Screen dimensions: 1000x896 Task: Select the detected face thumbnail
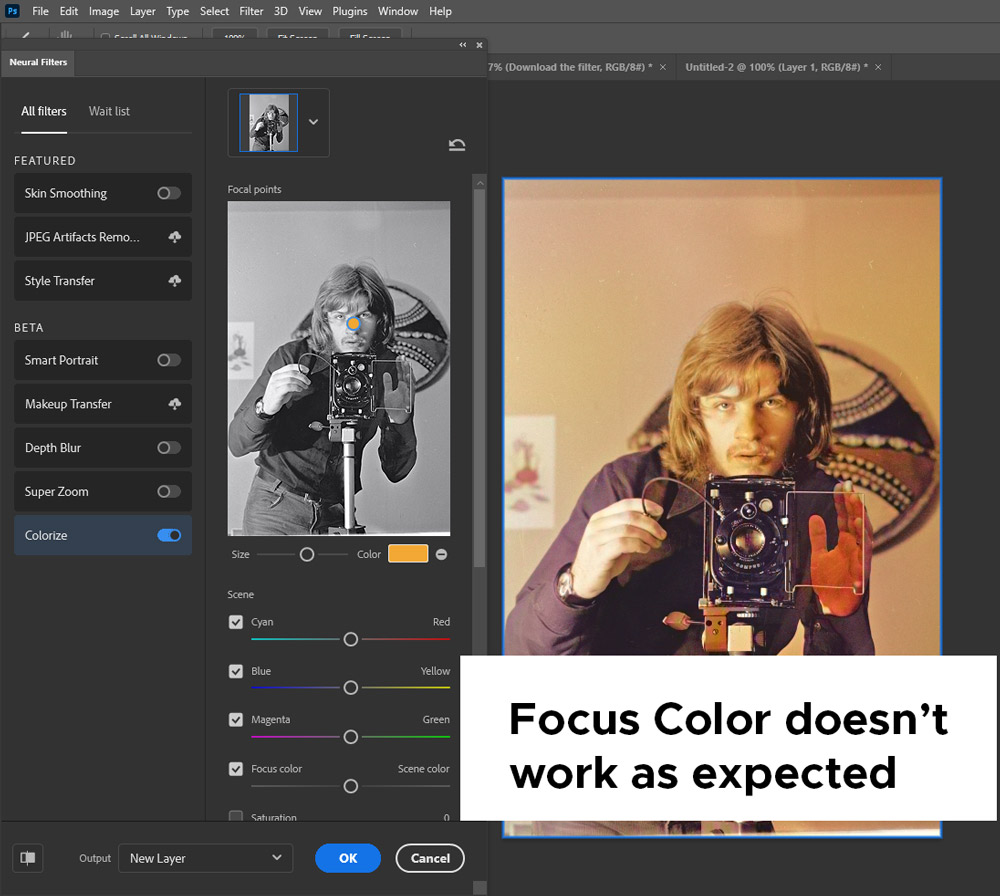[268, 122]
